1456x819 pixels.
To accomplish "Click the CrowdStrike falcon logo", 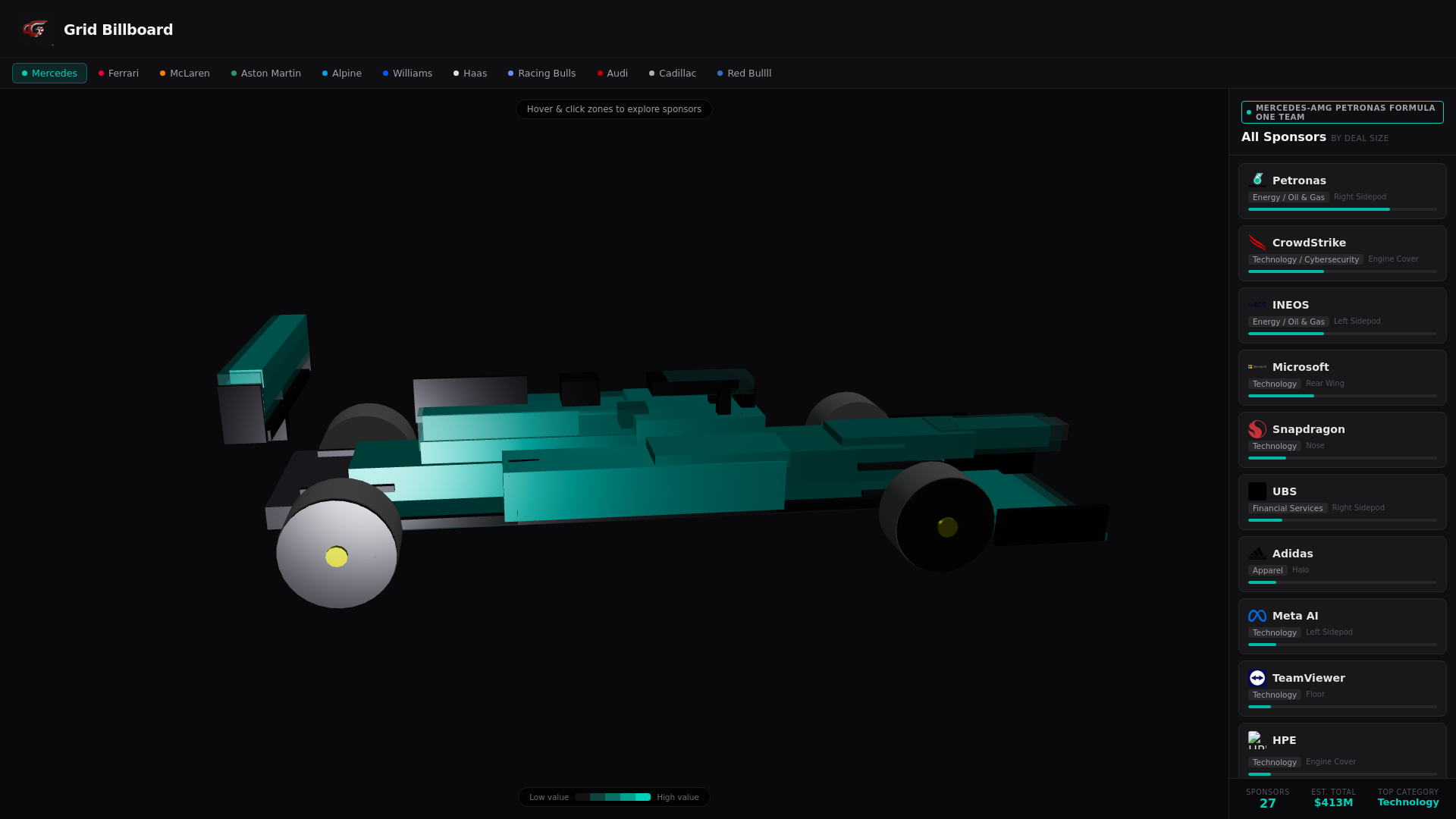I will tap(1257, 243).
